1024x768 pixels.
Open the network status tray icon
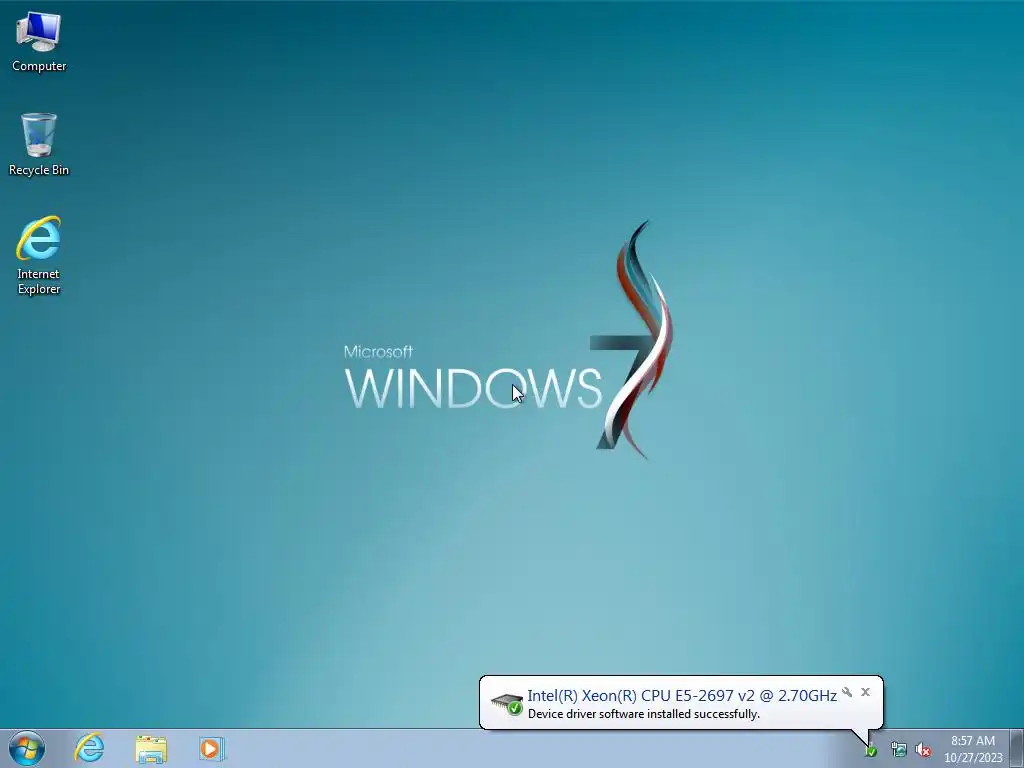(899, 750)
